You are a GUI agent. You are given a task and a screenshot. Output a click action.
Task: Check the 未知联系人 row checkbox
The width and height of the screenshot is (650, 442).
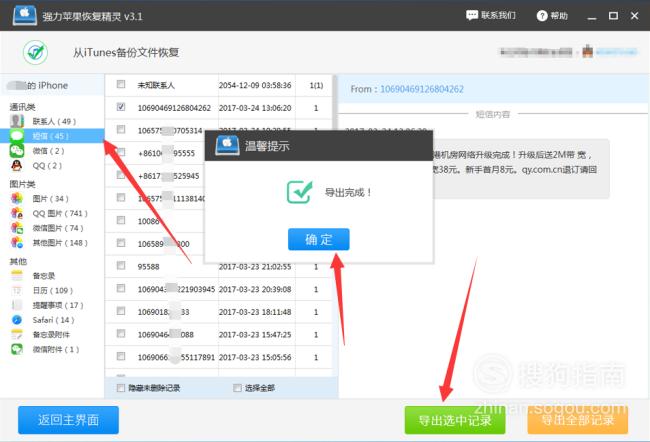coord(121,84)
